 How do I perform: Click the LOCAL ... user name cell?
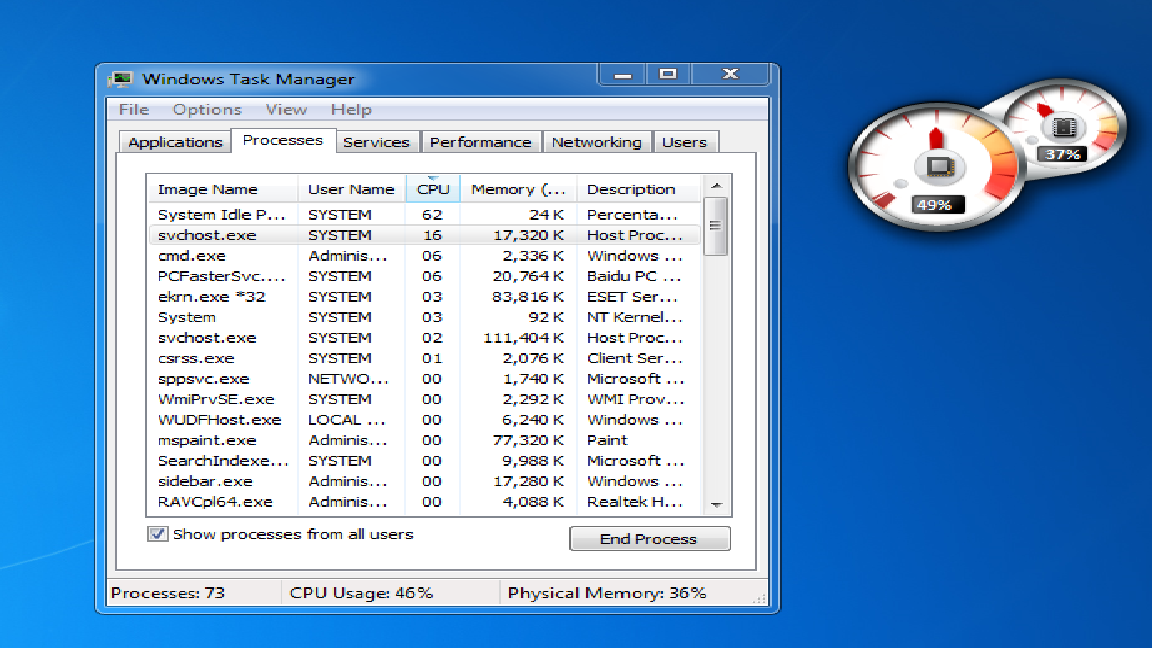click(x=347, y=420)
